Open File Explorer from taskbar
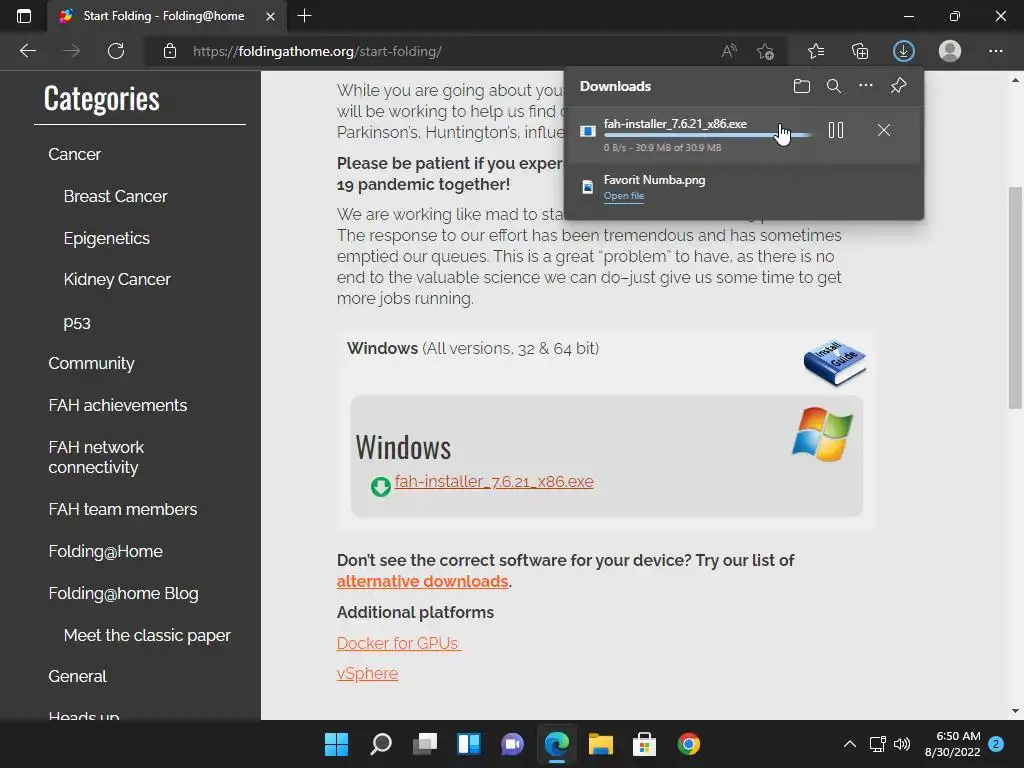The image size is (1024, 768). [600, 744]
